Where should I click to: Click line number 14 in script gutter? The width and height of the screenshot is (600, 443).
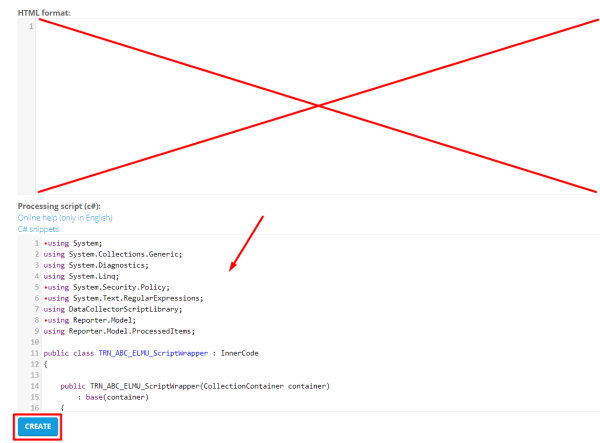[33, 386]
